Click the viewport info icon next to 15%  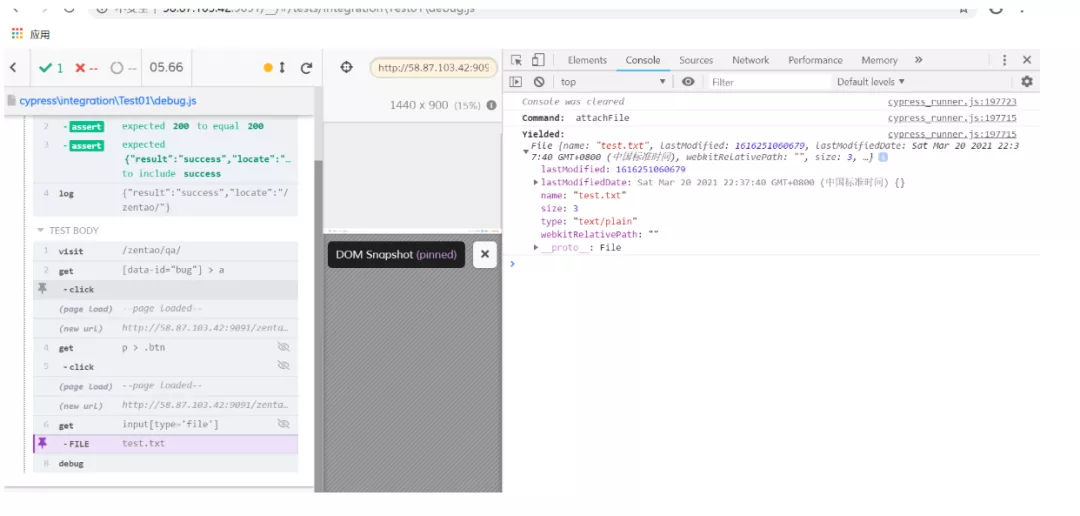coord(491,105)
